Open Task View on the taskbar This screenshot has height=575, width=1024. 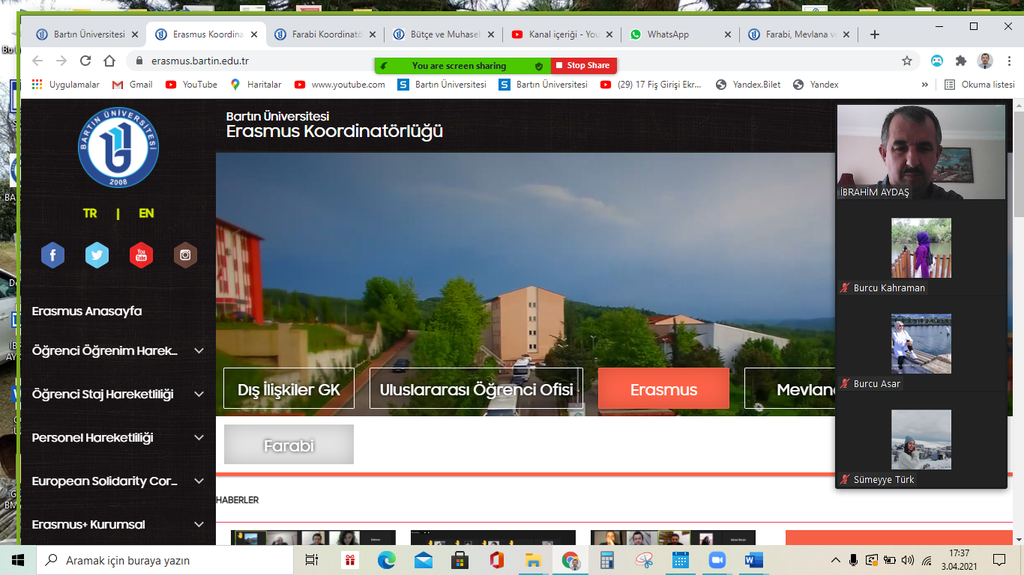(312, 560)
